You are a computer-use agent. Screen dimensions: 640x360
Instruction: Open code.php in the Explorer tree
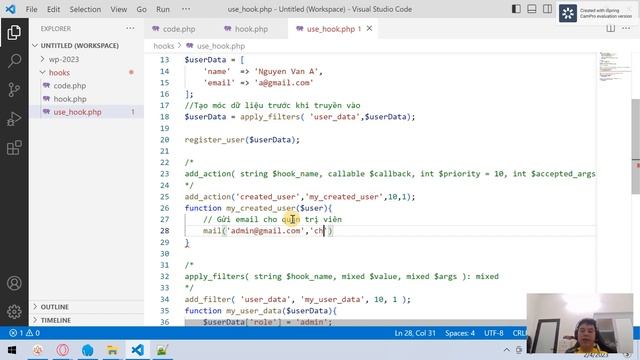(70, 85)
